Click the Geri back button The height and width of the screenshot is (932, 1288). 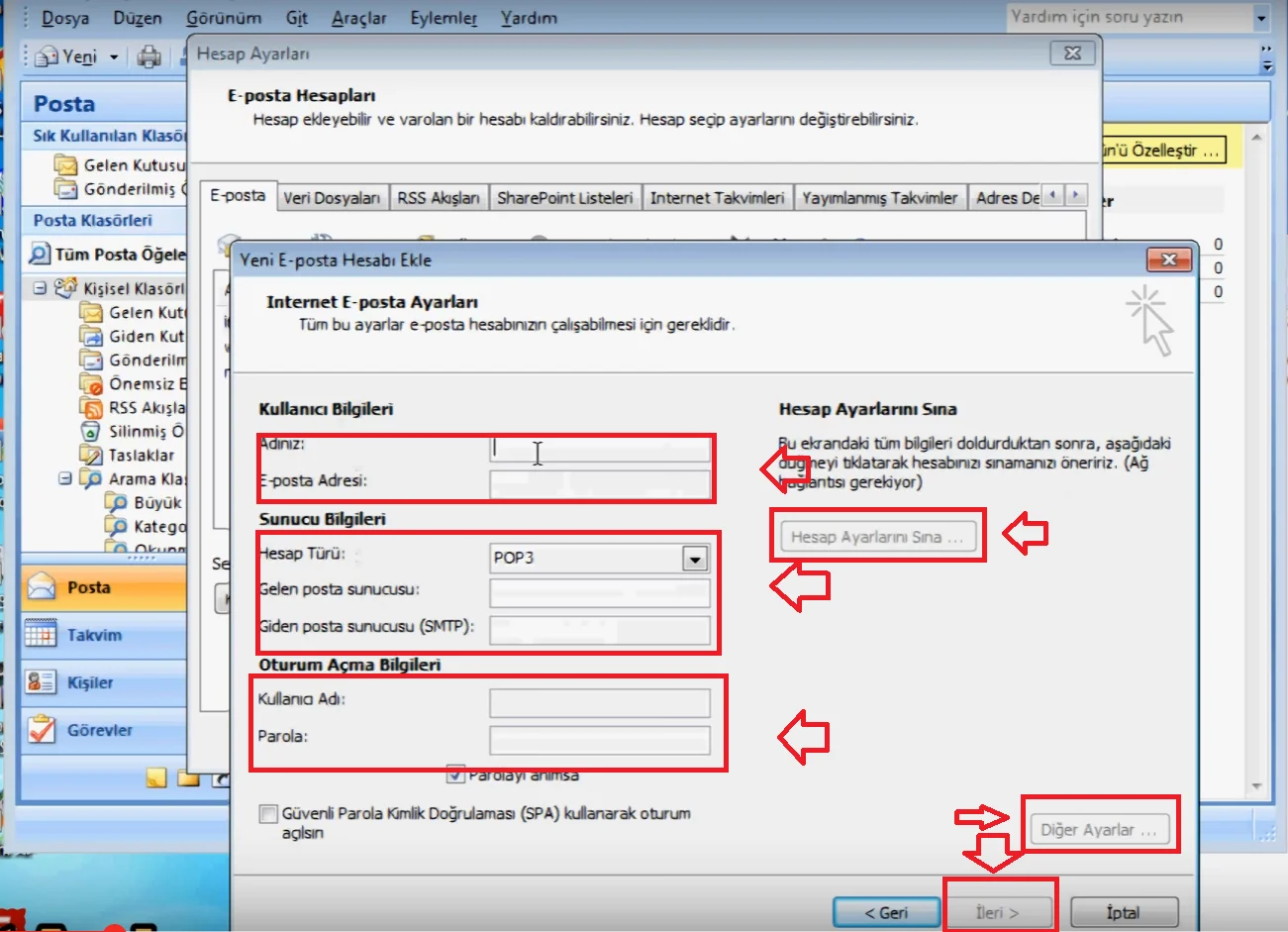885,912
